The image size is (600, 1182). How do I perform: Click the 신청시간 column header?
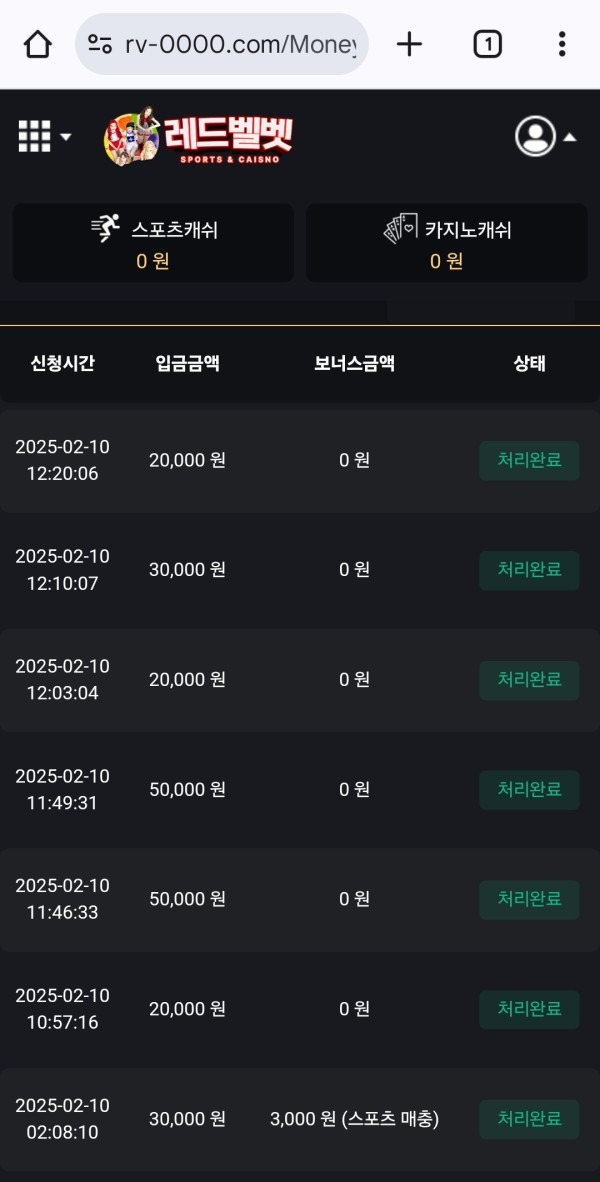[62, 363]
